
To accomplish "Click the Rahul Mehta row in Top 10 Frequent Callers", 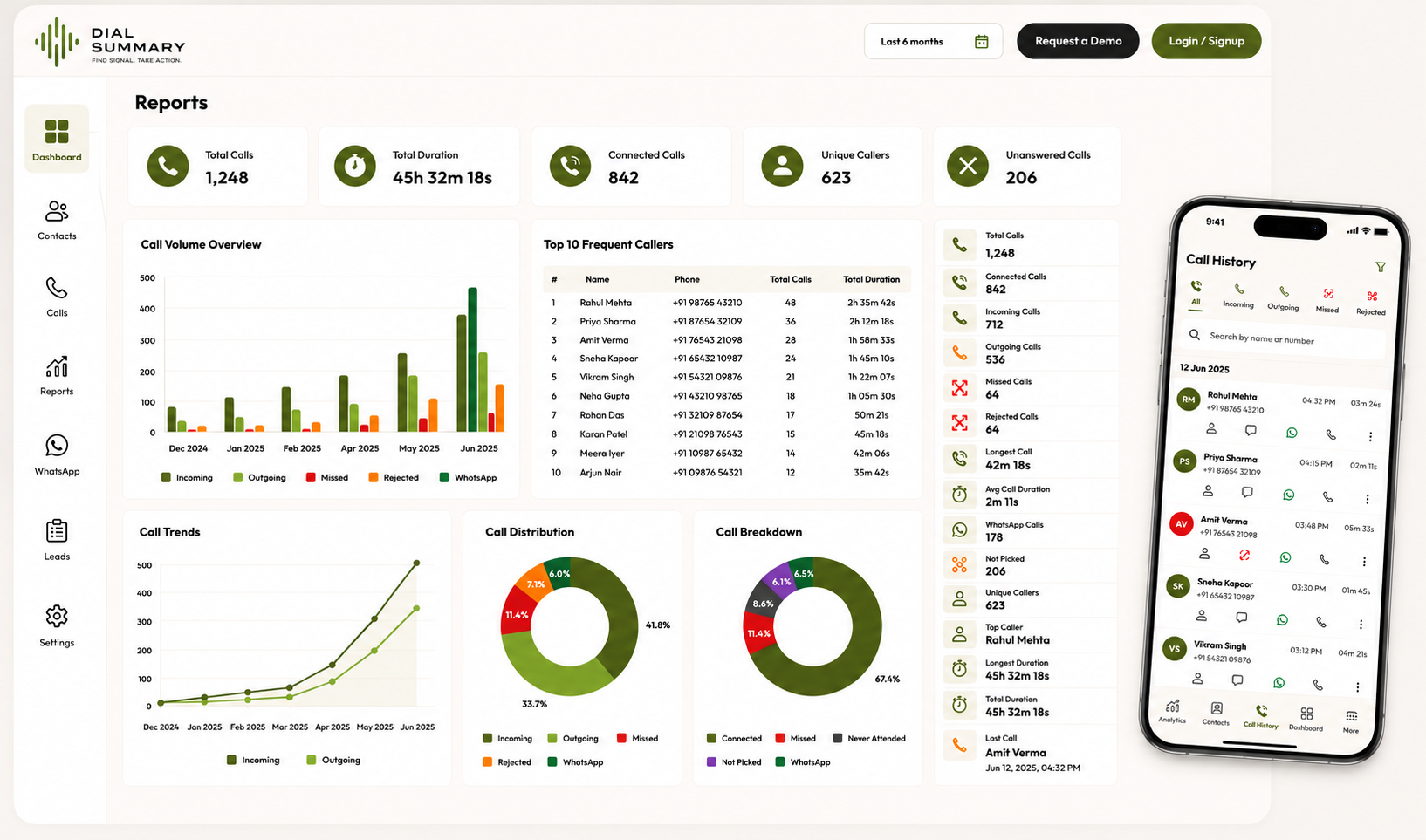I will pyautogui.click(x=727, y=303).
